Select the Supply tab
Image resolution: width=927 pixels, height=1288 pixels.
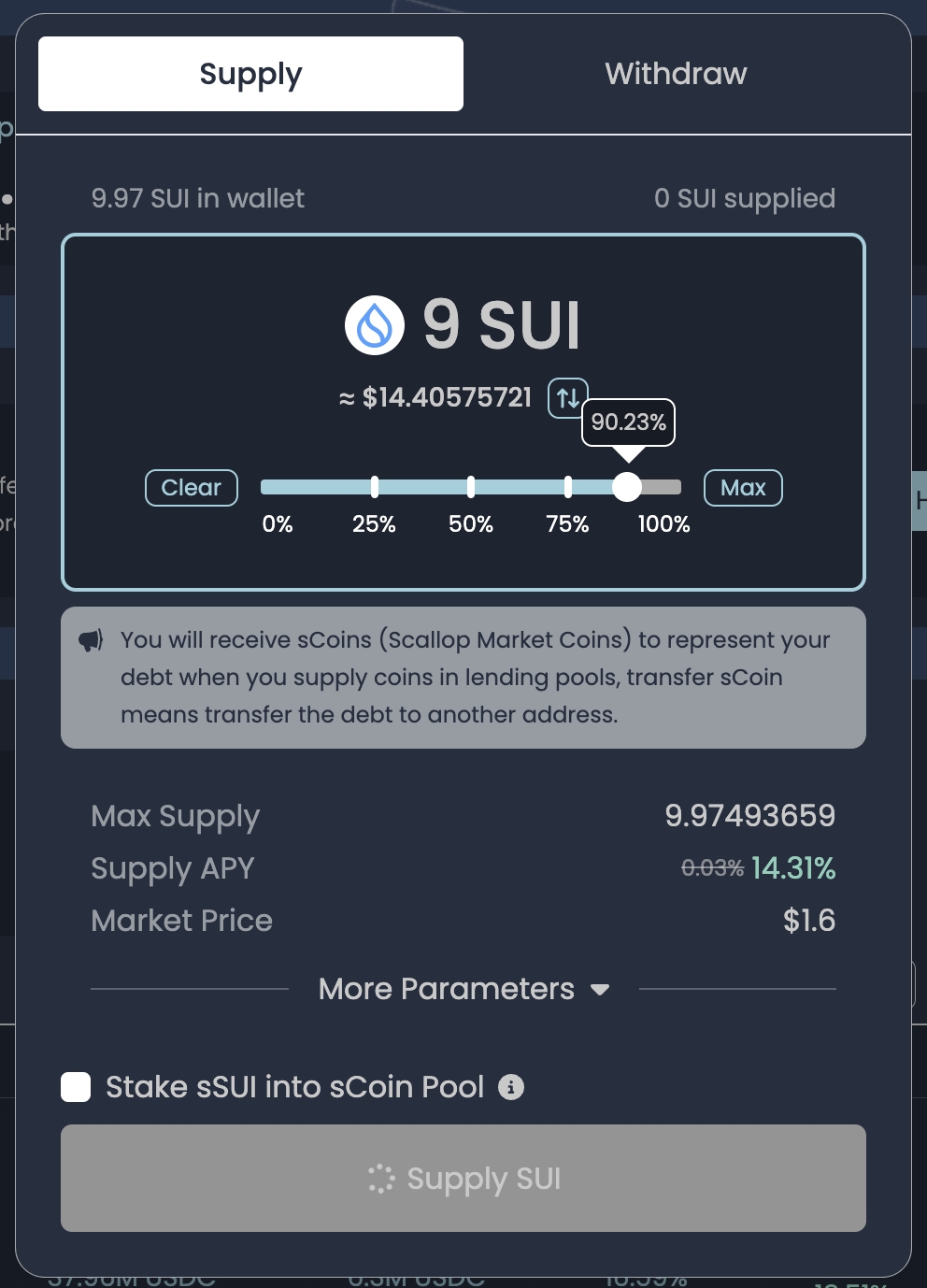pos(250,74)
